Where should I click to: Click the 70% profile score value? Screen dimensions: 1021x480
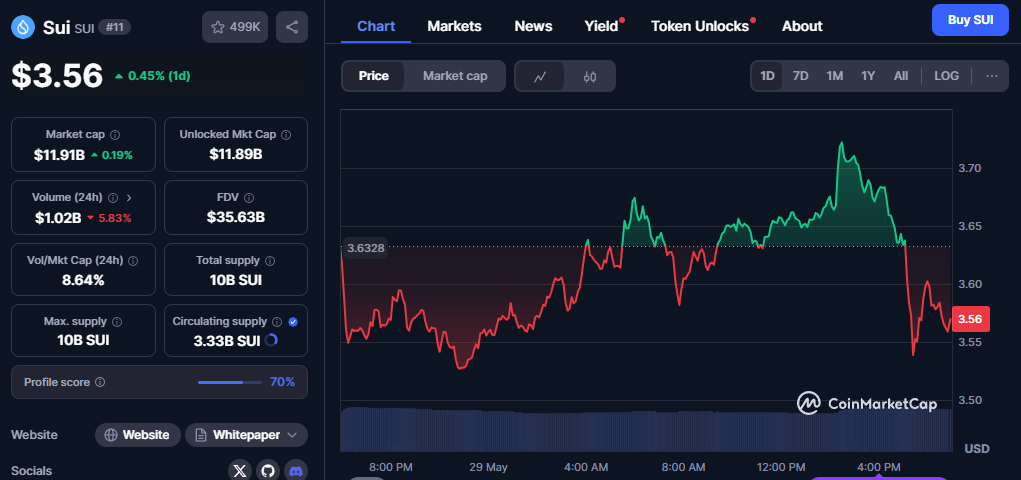pos(283,382)
